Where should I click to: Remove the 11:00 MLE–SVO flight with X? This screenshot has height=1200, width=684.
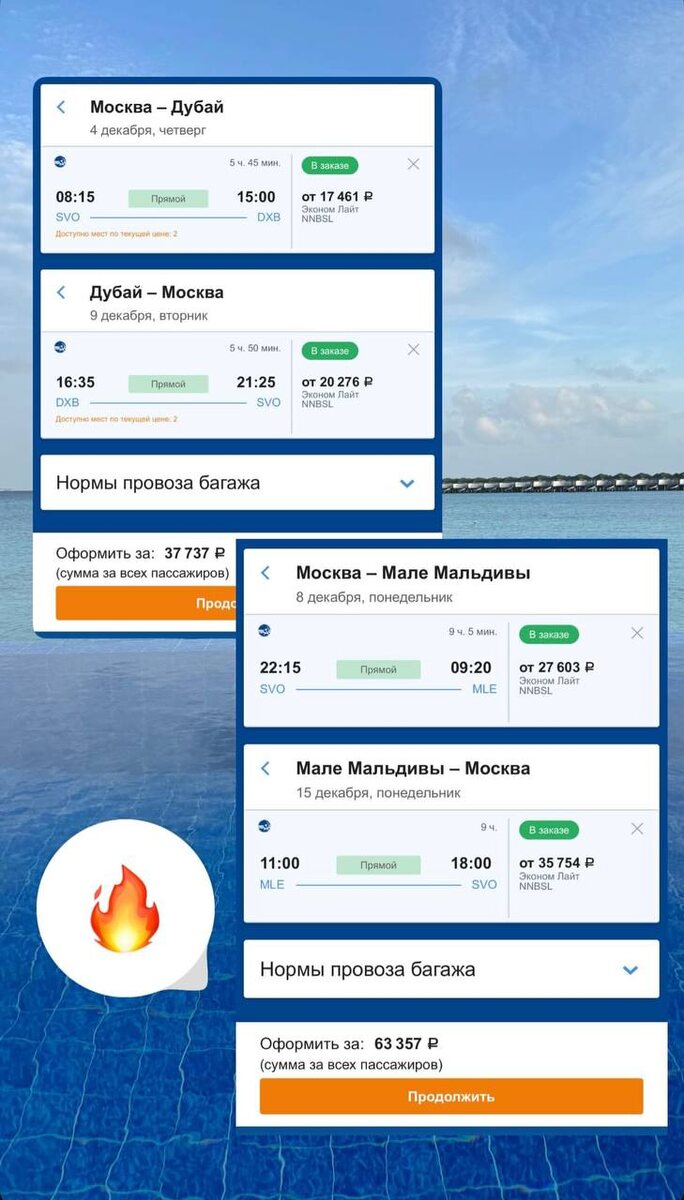coord(637,829)
